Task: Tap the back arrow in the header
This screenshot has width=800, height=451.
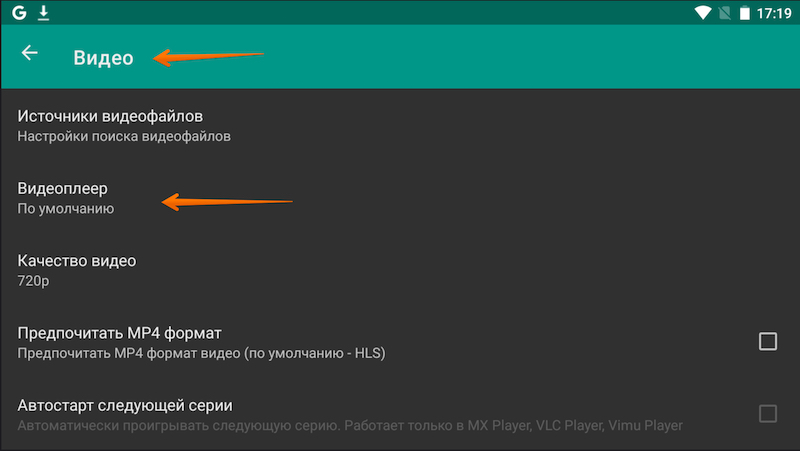Action: [30, 54]
